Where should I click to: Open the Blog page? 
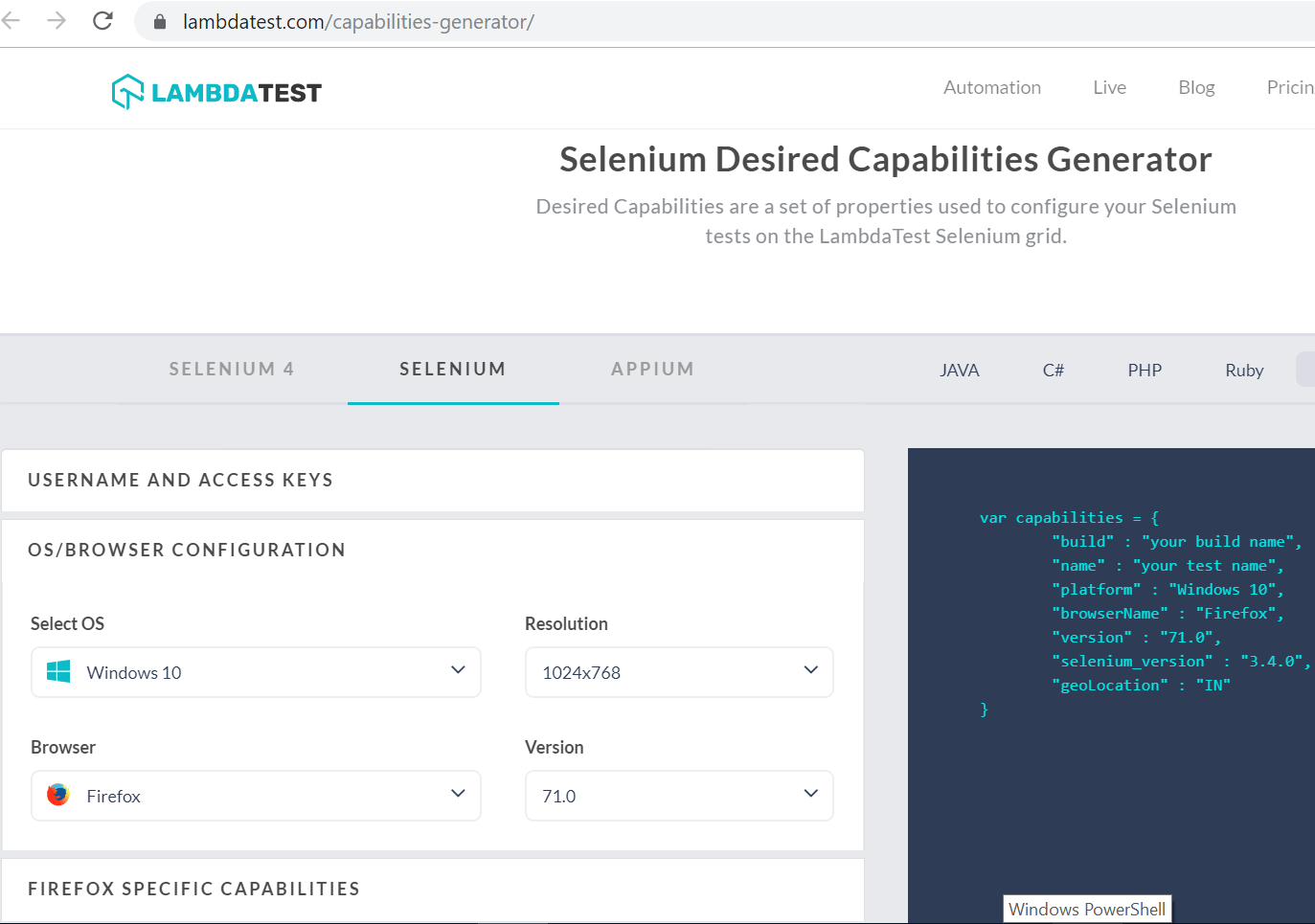[1196, 87]
